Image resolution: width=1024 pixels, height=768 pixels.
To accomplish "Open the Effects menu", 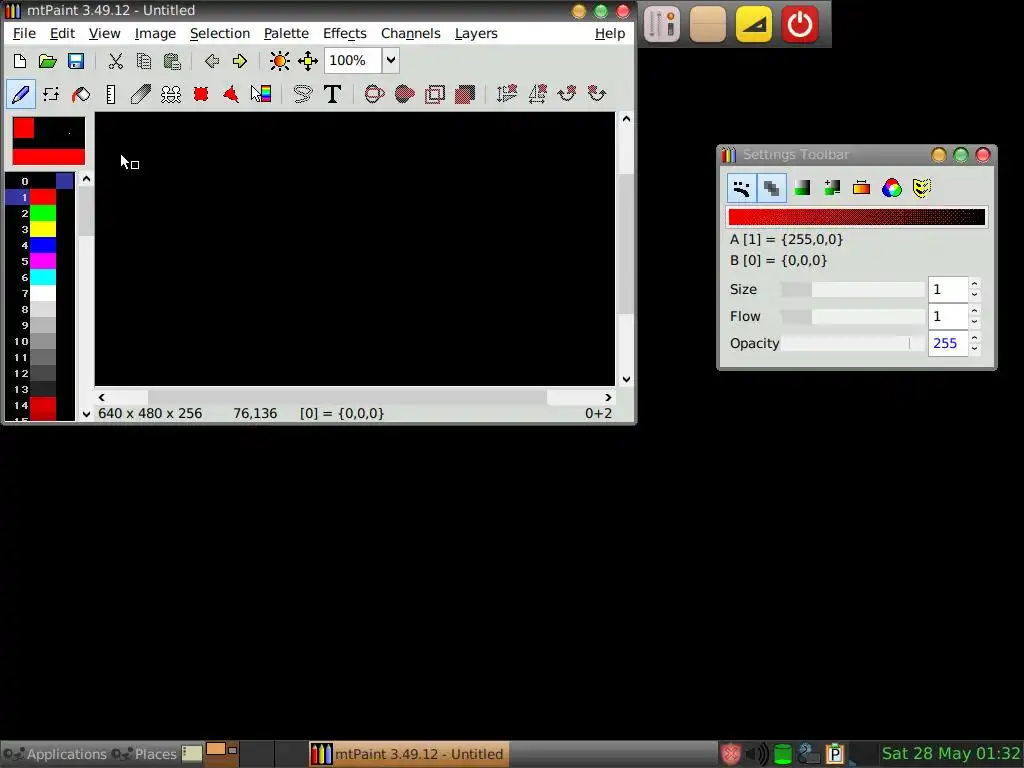I will 345,33.
